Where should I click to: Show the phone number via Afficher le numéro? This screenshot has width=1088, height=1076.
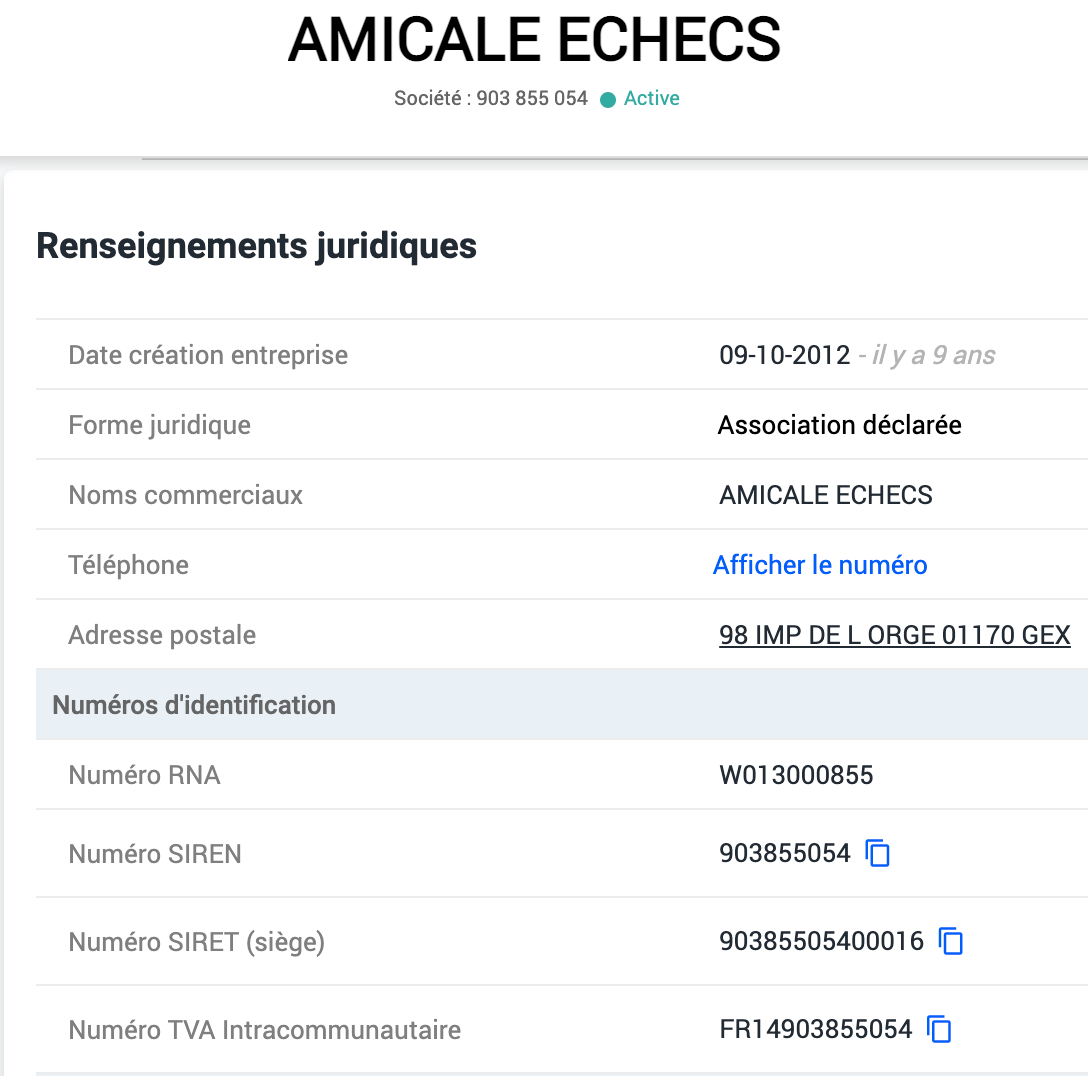tap(820, 565)
